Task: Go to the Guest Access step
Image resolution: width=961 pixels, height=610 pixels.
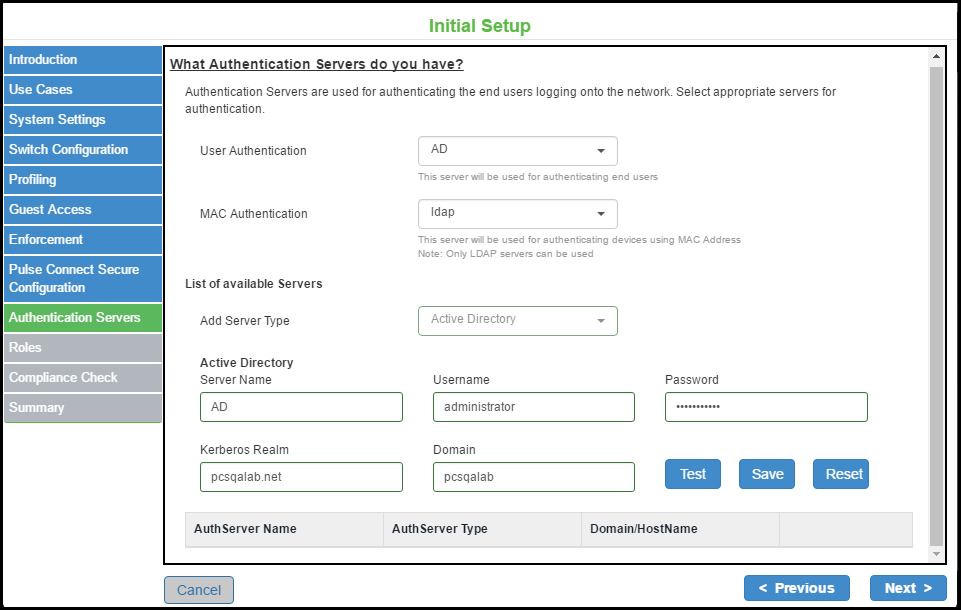Action: pyautogui.click(x=82, y=210)
